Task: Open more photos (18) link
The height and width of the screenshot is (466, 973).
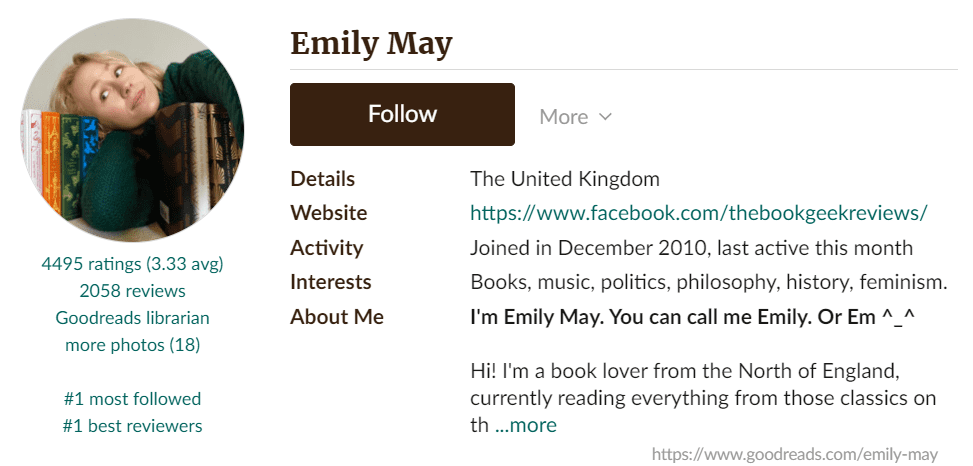Action: (132, 345)
